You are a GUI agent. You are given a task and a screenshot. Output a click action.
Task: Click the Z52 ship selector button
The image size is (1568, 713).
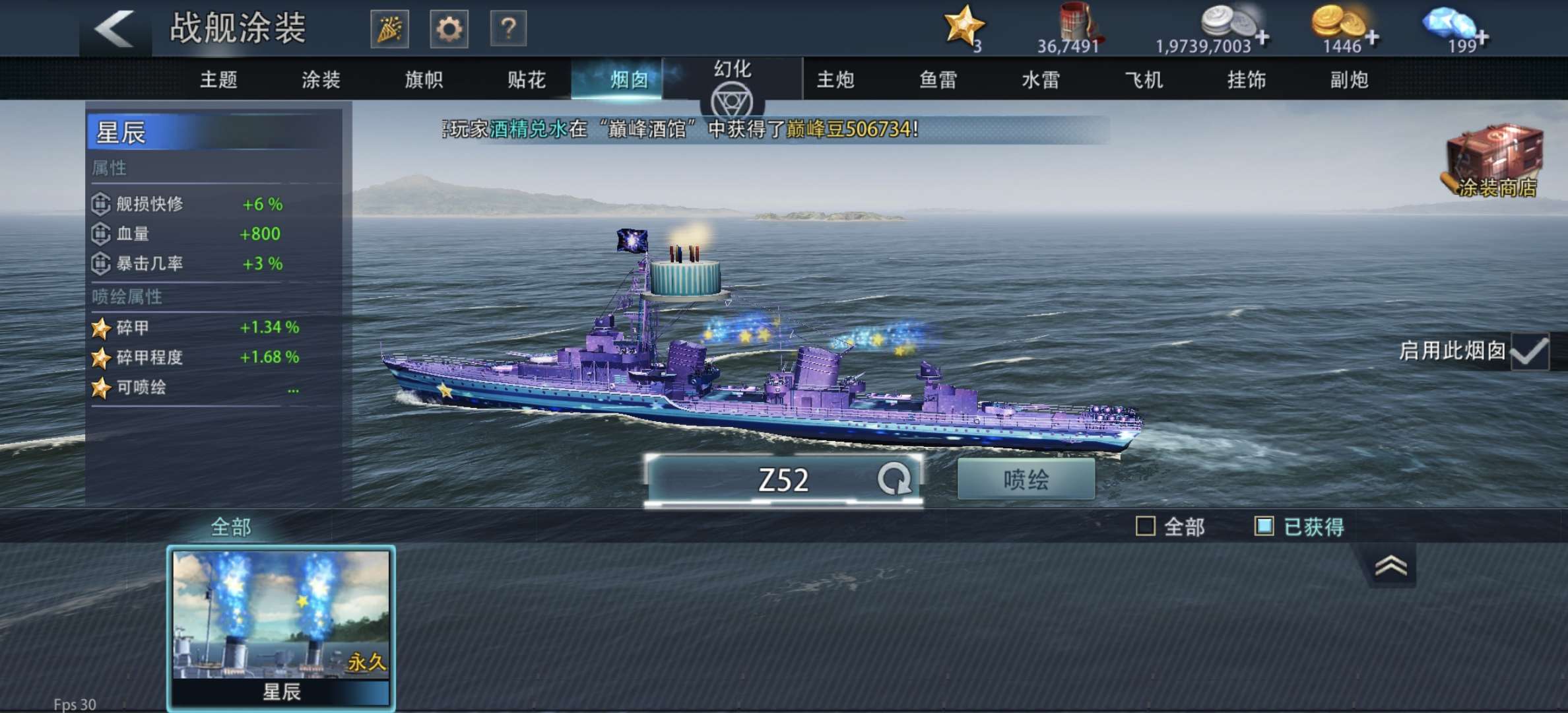[783, 479]
